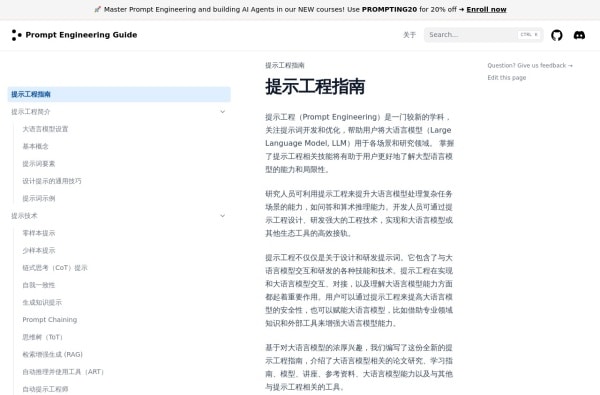Go to 生成知识提示 page
The height and width of the screenshot is (395, 600).
point(42,303)
